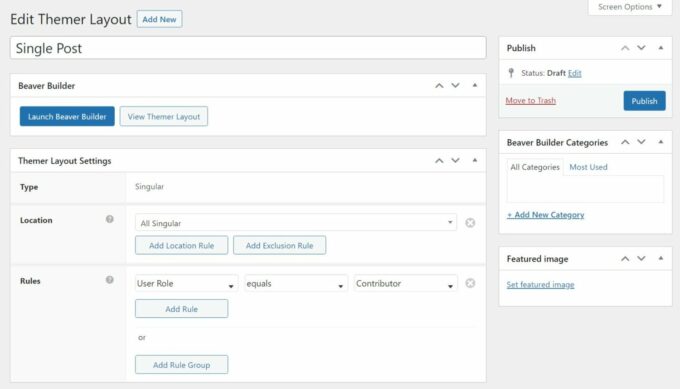Move Featured image panel up
This screenshot has height=389, width=680.
point(625,259)
